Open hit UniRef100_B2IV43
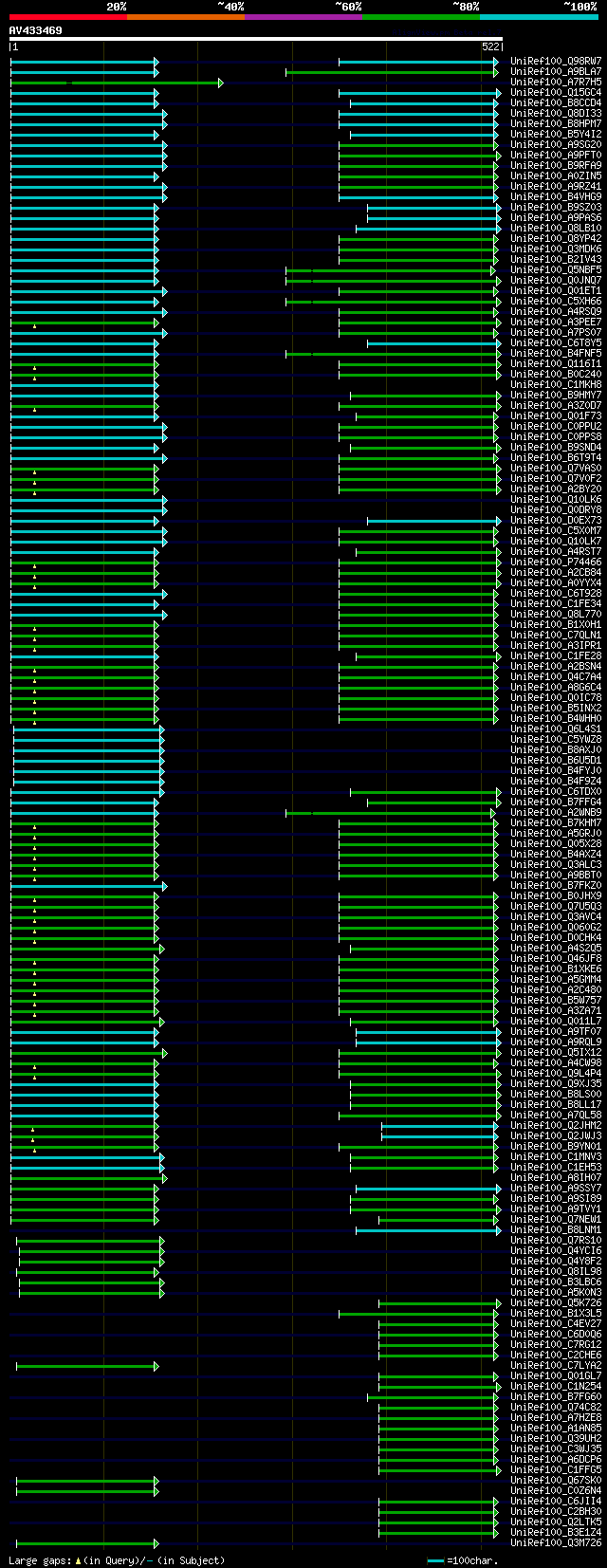The width and height of the screenshot is (607, 1568). coord(556,259)
